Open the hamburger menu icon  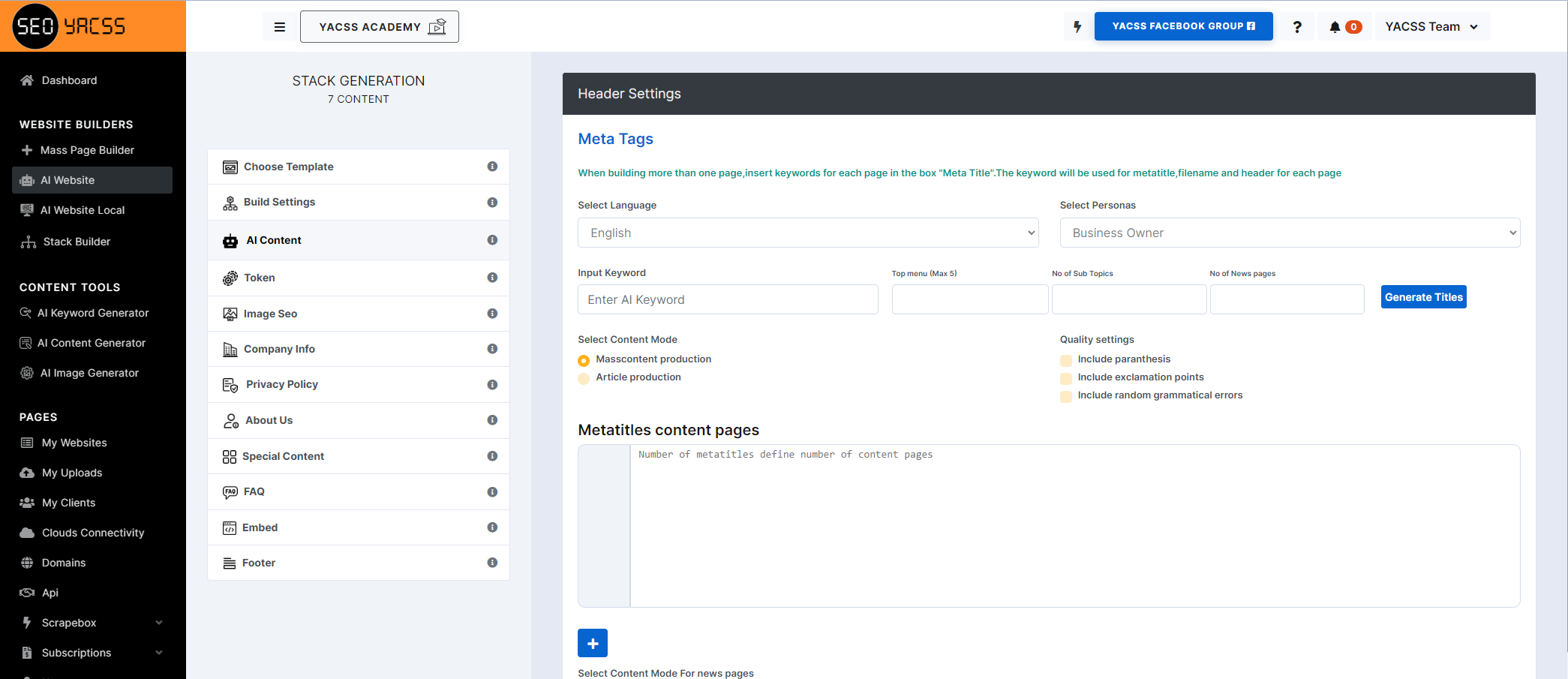[280, 27]
